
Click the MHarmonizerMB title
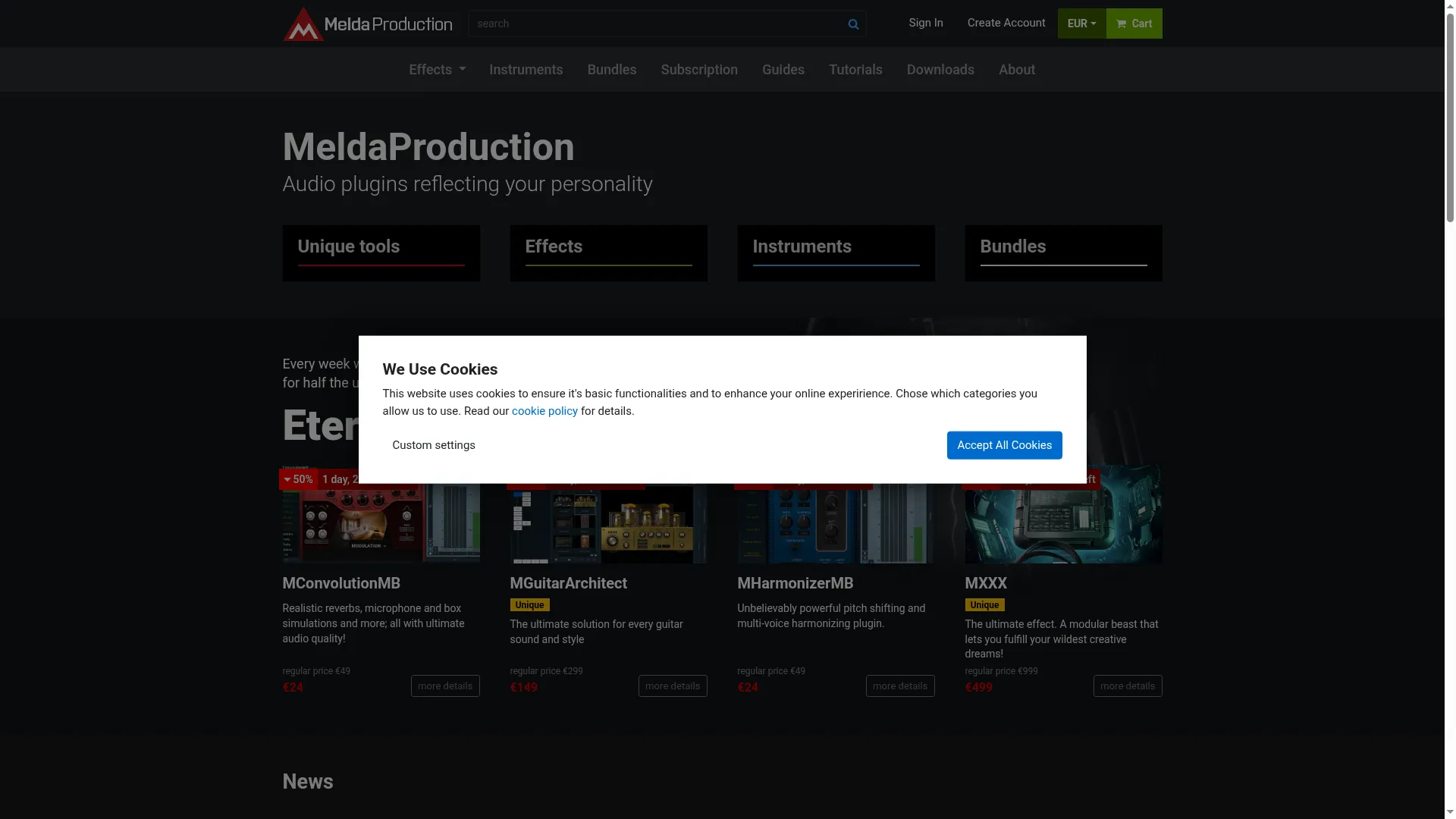[795, 583]
